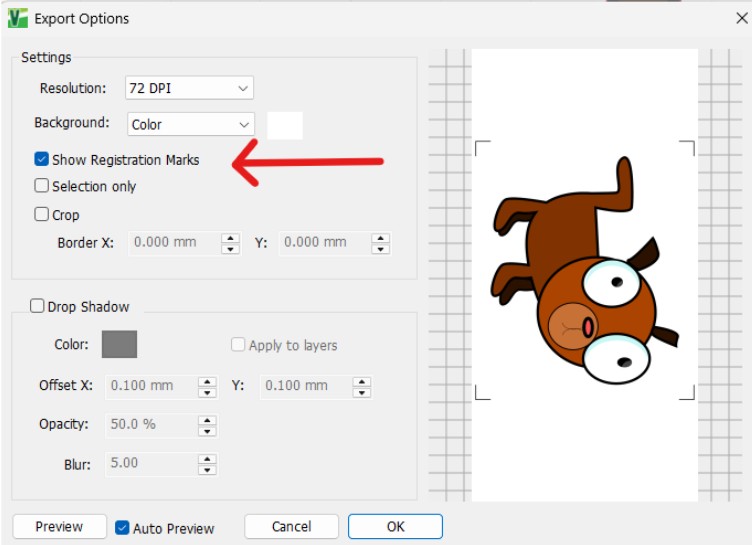
Task: Open the Resolution 72 DPI dropdown
Action: [x=189, y=88]
